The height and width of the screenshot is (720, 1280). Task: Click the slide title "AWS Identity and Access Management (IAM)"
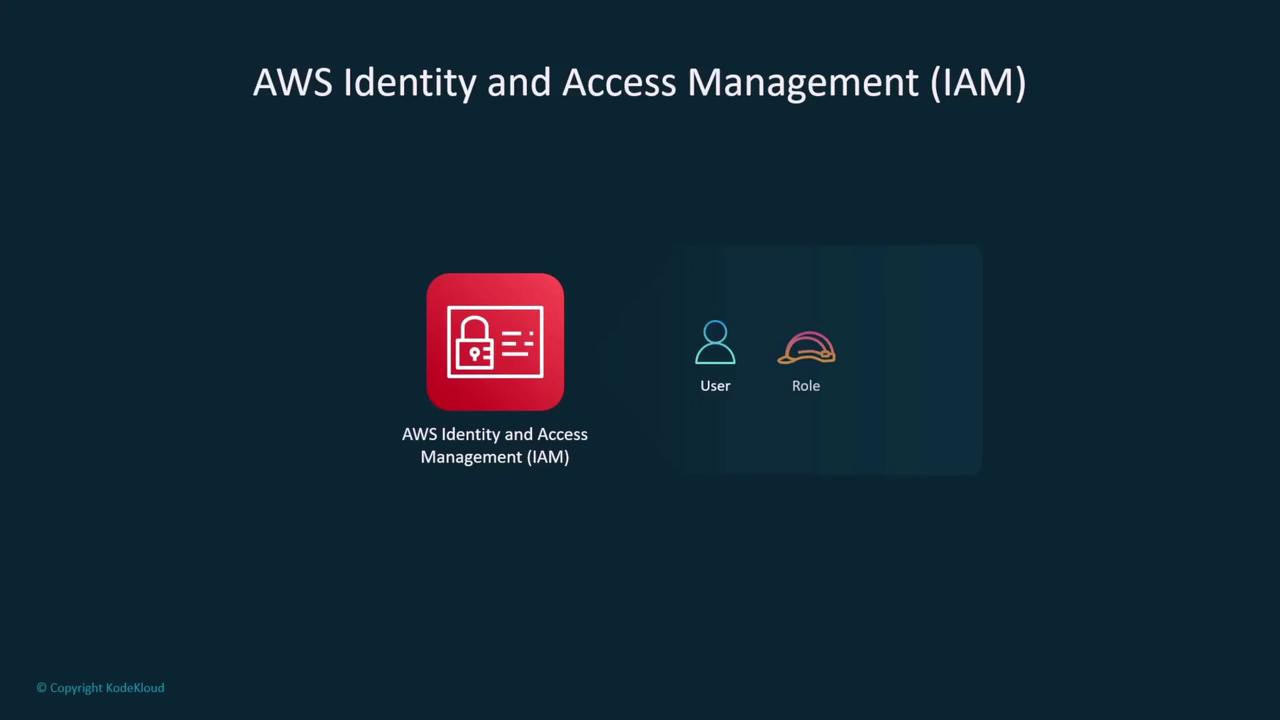[640, 83]
